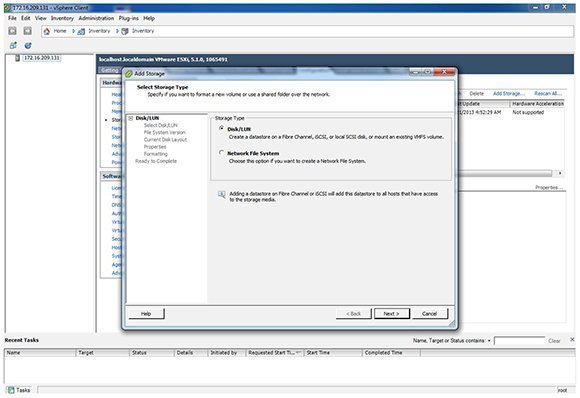Click Details column header in tasks
The image size is (580, 398).
pos(191,353)
